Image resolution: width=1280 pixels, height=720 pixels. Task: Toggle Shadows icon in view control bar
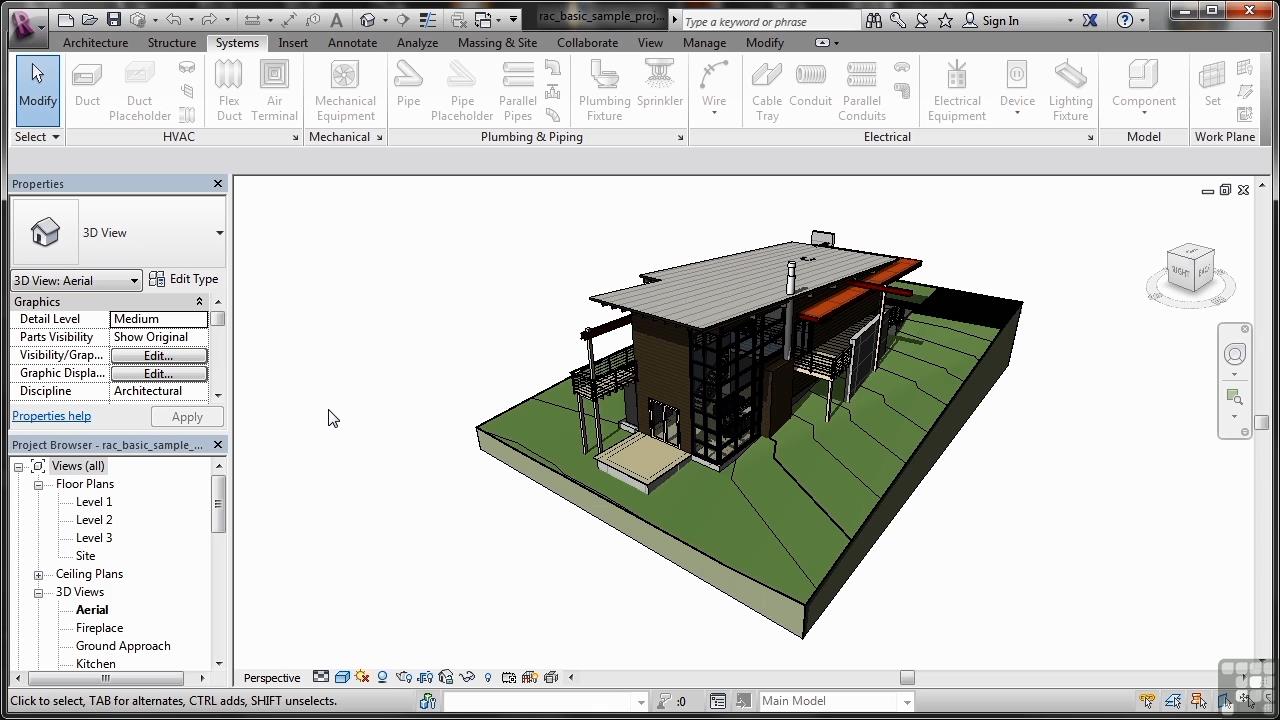tap(383, 677)
